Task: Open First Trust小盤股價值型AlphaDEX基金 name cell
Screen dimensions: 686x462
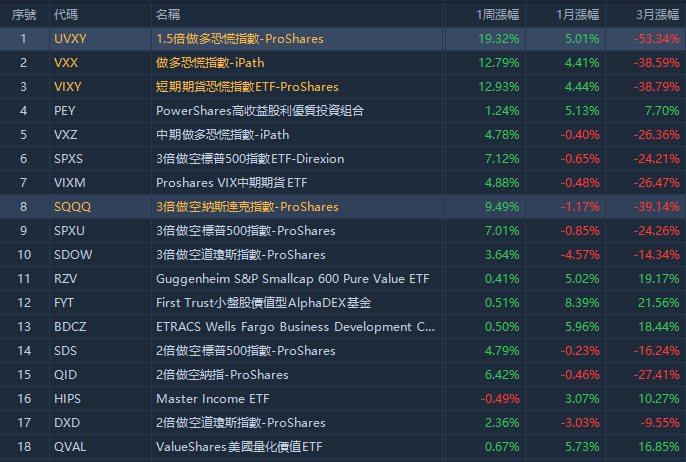Action: click(263, 303)
